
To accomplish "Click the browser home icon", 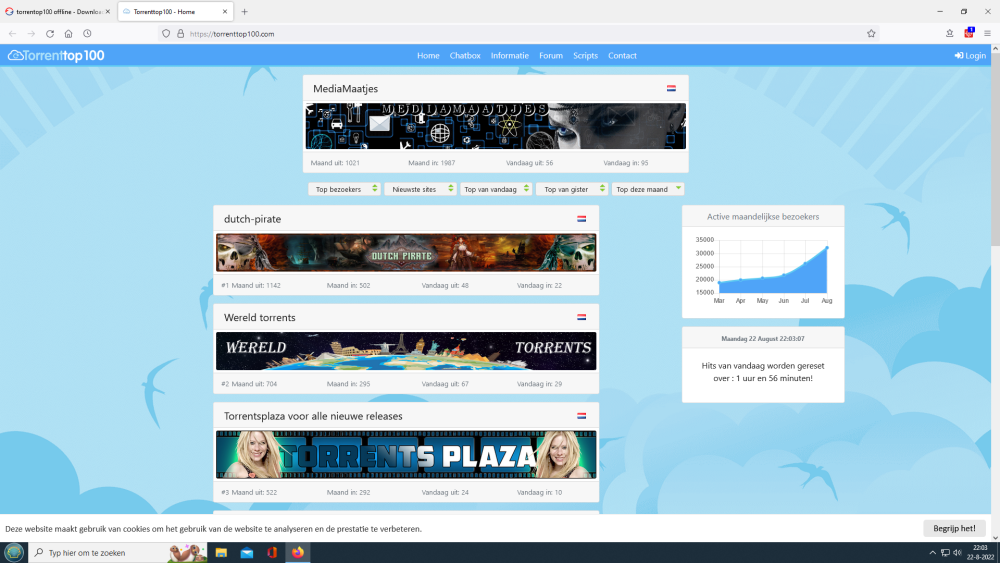I will pyautogui.click(x=68, y=33).
